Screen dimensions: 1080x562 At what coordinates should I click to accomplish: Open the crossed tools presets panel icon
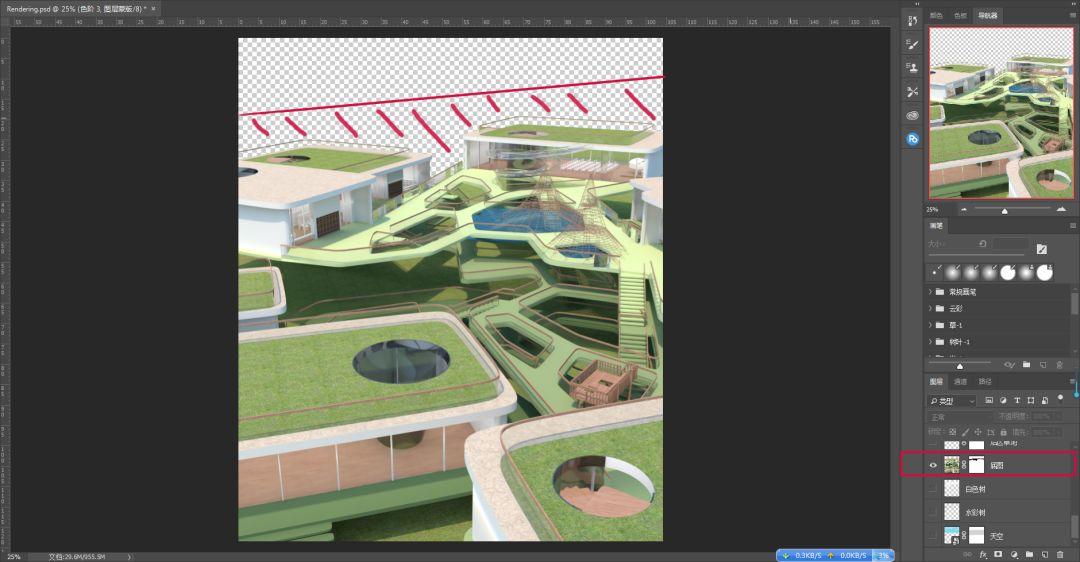pos(913,92)
